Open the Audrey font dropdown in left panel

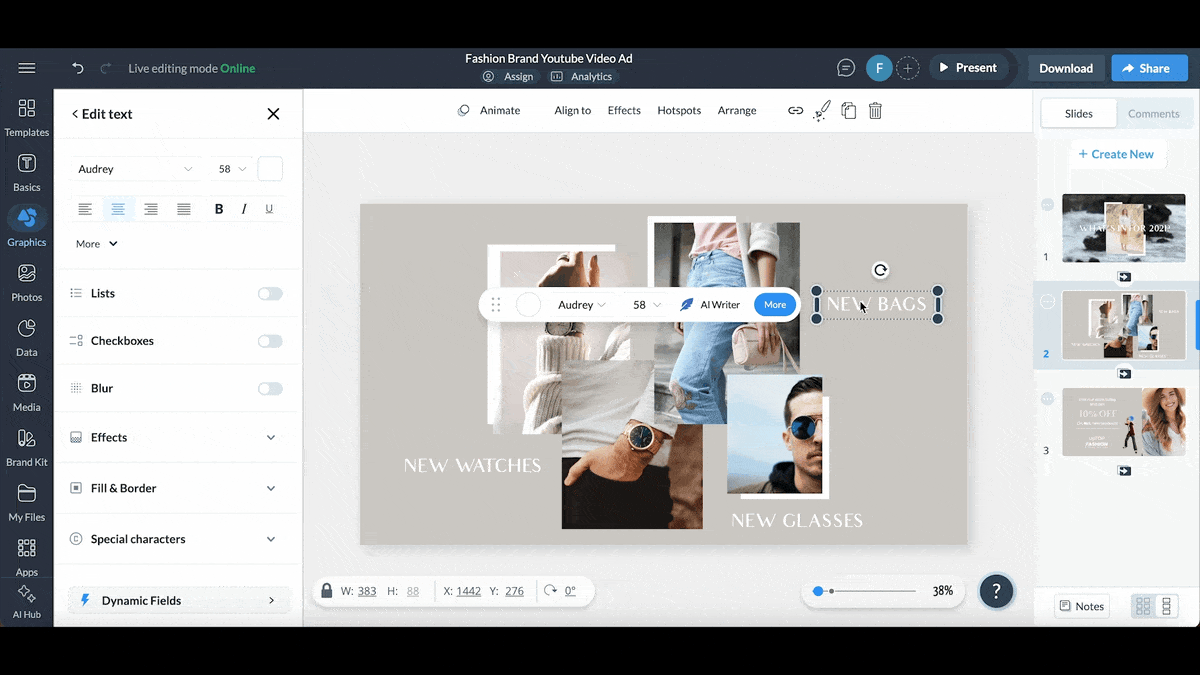click(x=135, y=169)
